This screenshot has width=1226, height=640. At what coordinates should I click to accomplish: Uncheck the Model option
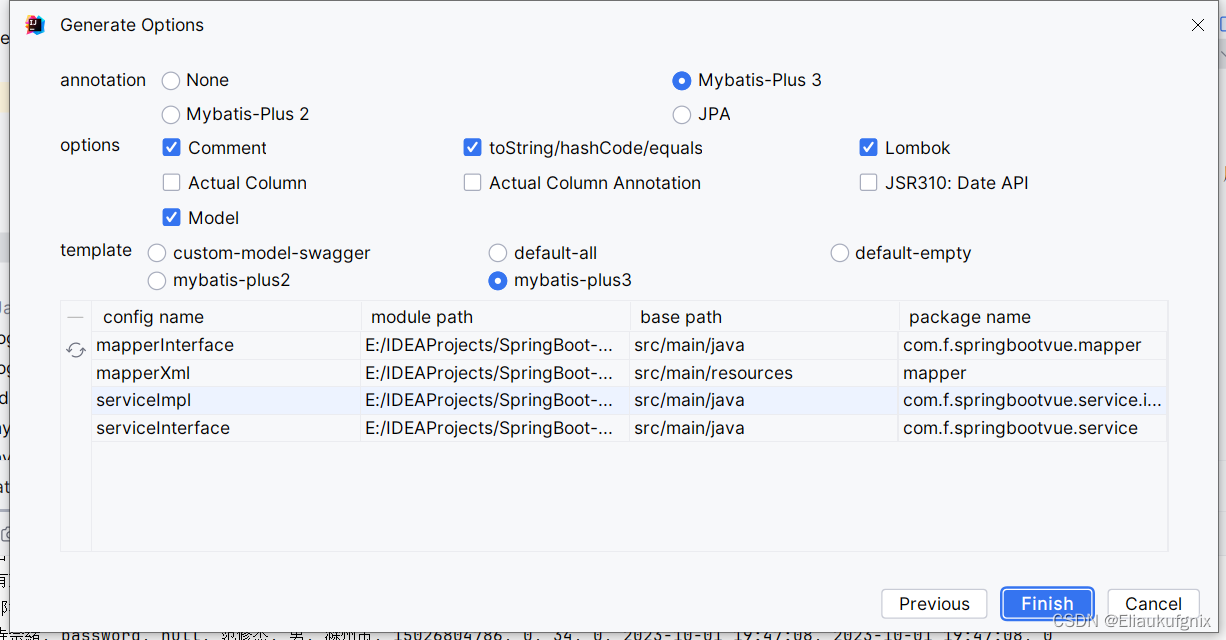click(171, 218)
